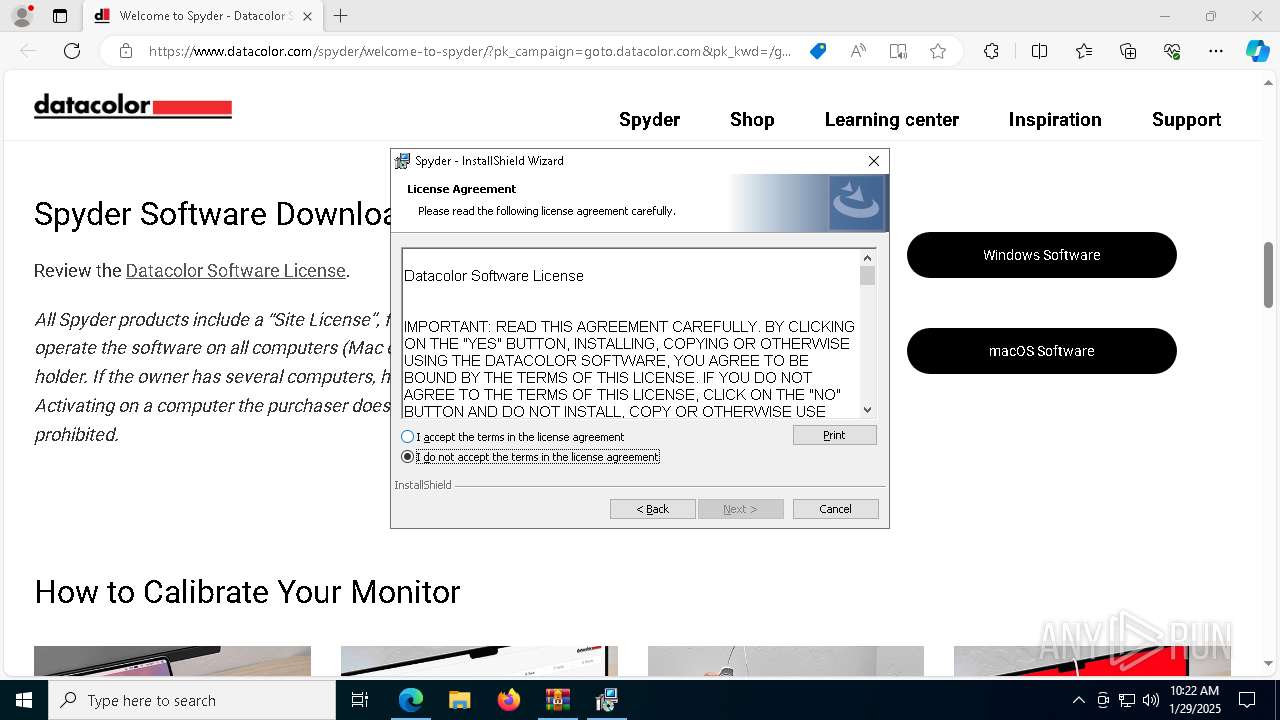Image resolution: width=1280 pixels, height=720 pixels.
Task: Open the Collections icon
Action: (x=1128, y=51)
